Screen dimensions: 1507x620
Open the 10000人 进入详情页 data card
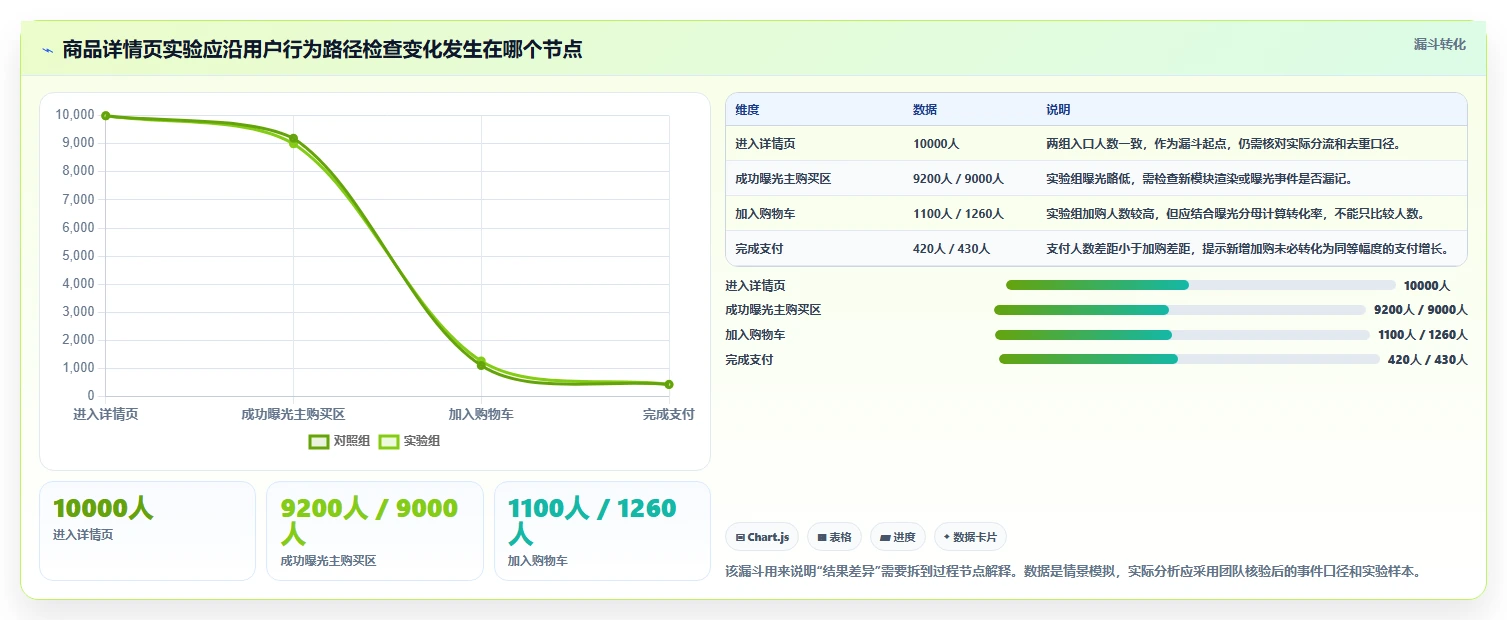tap(147, 531)
